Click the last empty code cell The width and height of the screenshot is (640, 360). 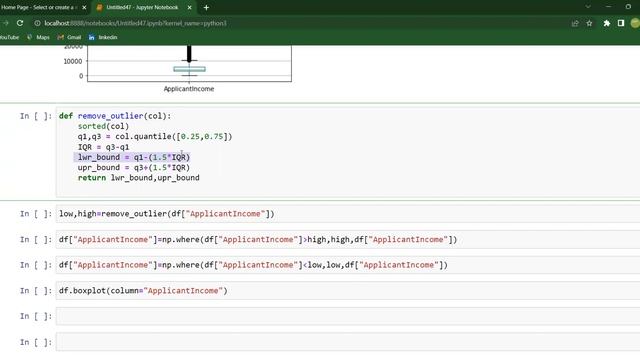(348, 342)
